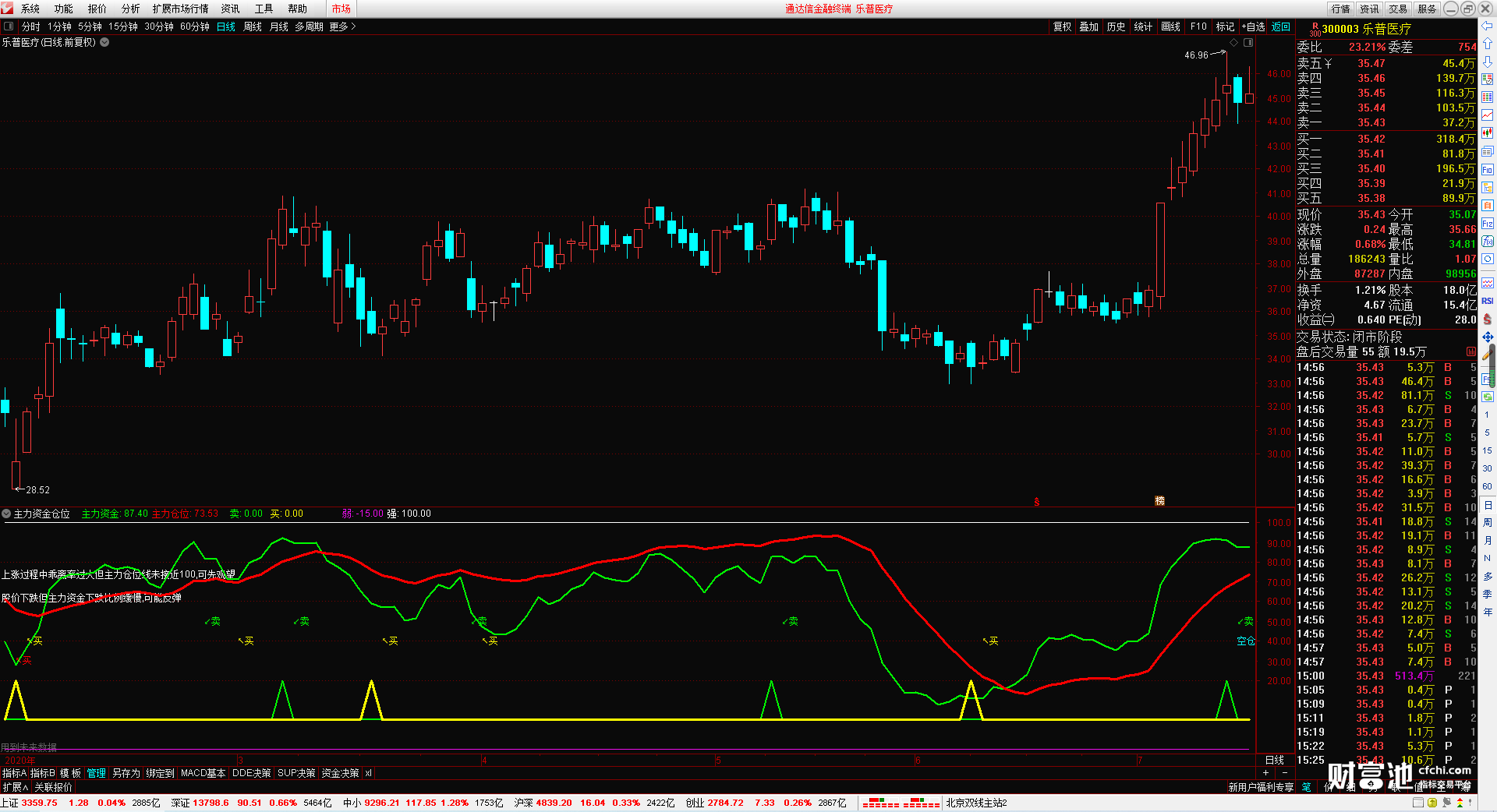Select the 日线 daily period
1497x812 pixels.
point(226,26)
